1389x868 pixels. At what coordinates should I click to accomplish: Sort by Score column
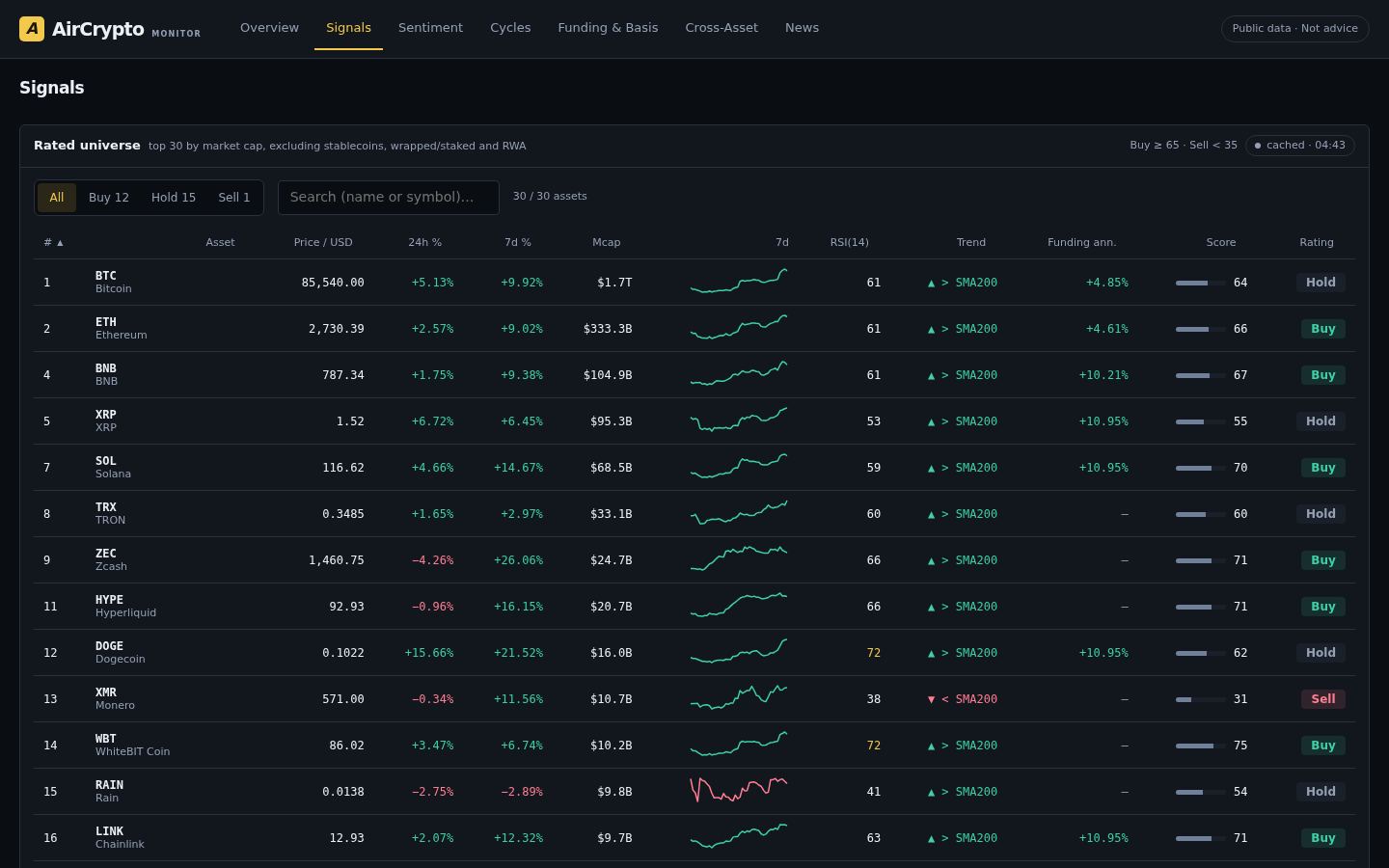coord(1221,242)
